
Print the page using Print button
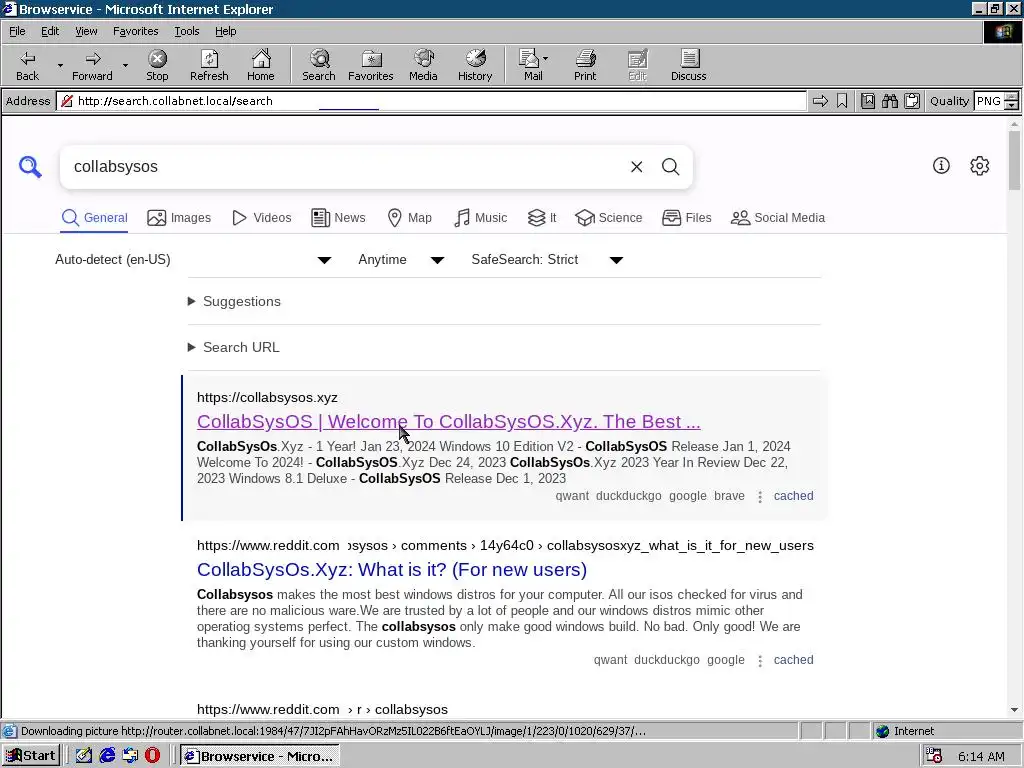pyautogui.click(x=585, y=65)
